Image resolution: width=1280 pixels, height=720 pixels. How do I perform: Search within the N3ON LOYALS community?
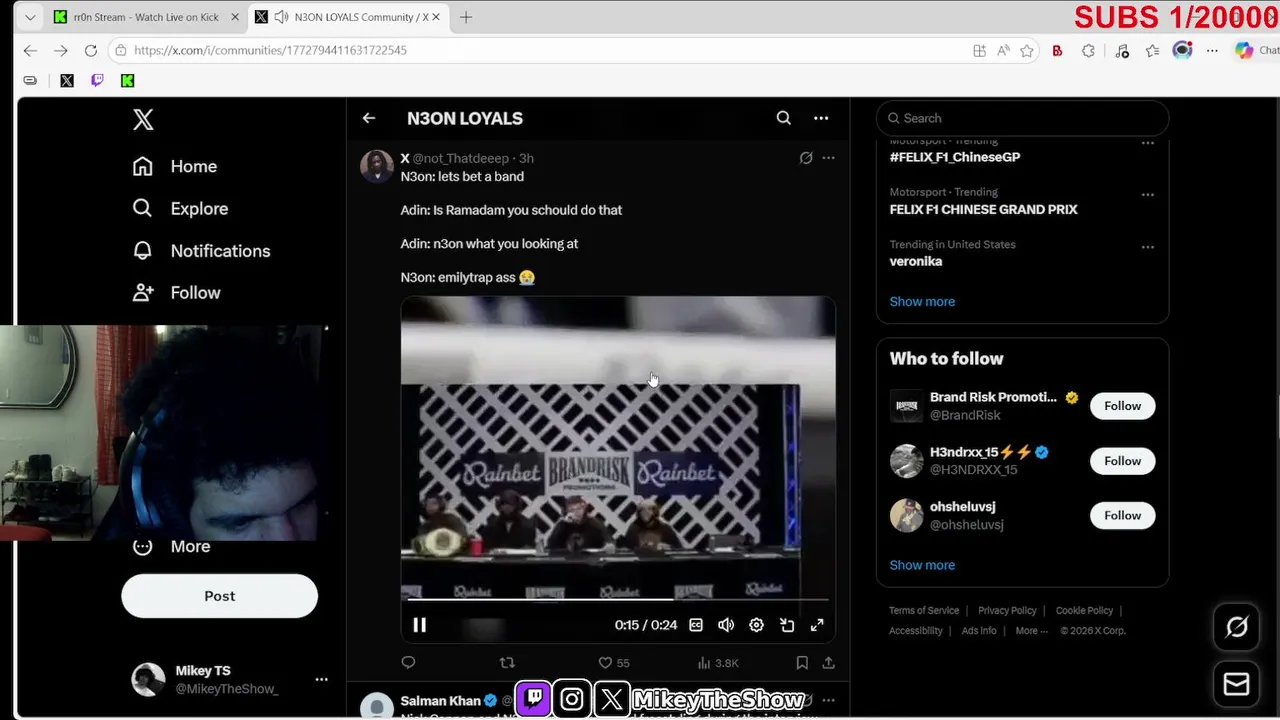pyautogui.click(x=784, y=118)
